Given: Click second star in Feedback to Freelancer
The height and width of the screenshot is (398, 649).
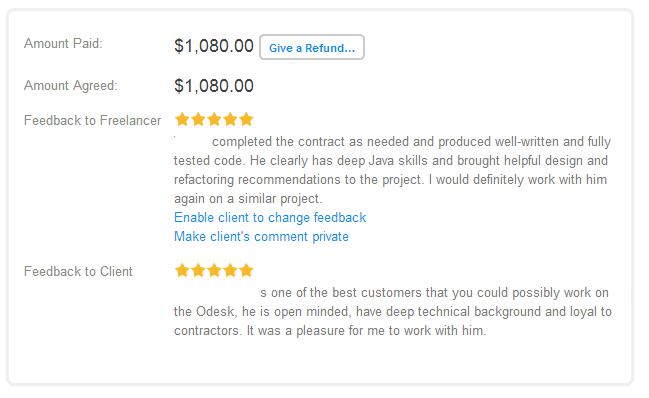Looking at the screenshot, I should pyautogui.click(x=198, y=120).
